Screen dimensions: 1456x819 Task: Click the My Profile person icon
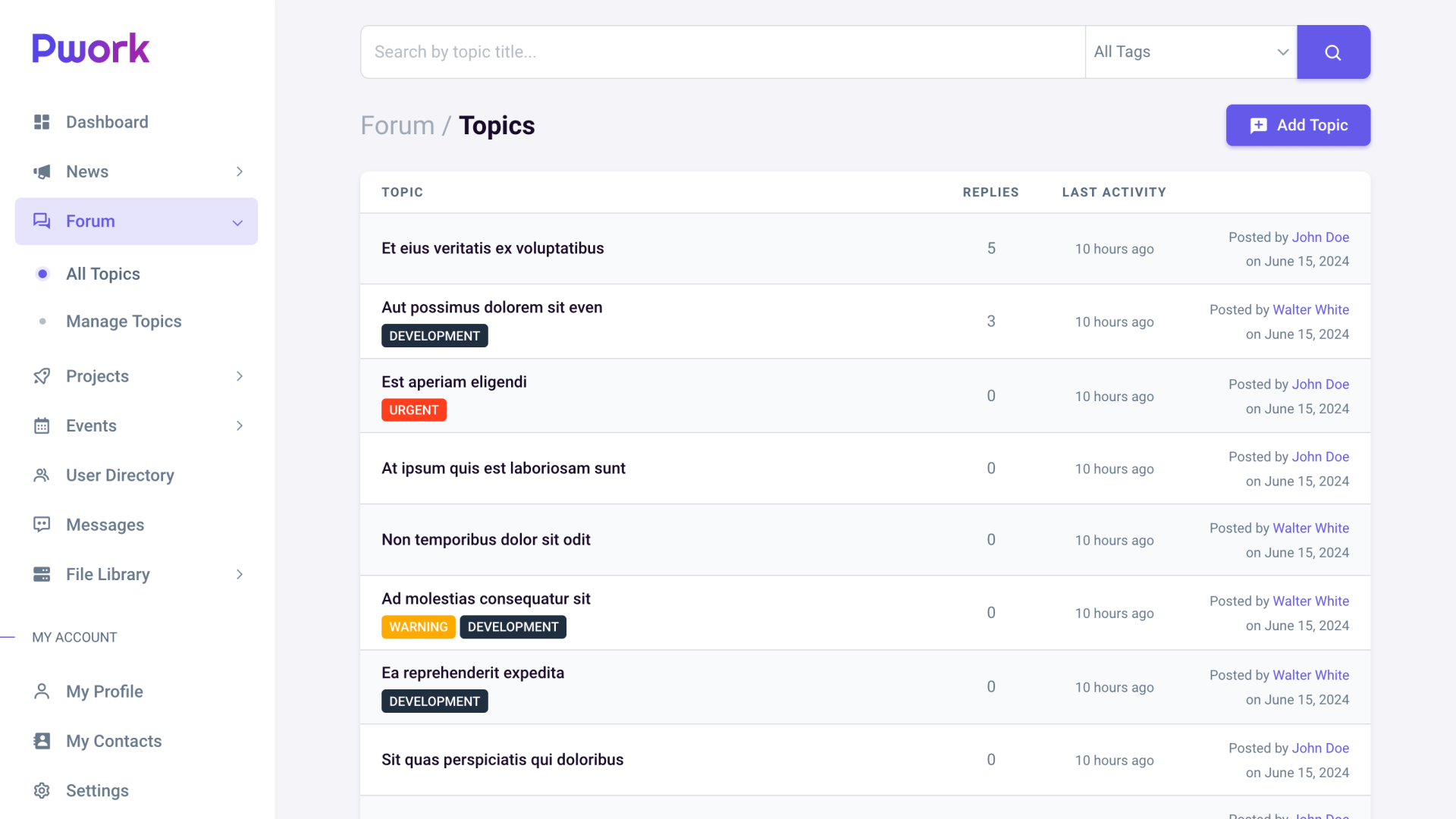point(42,691)
